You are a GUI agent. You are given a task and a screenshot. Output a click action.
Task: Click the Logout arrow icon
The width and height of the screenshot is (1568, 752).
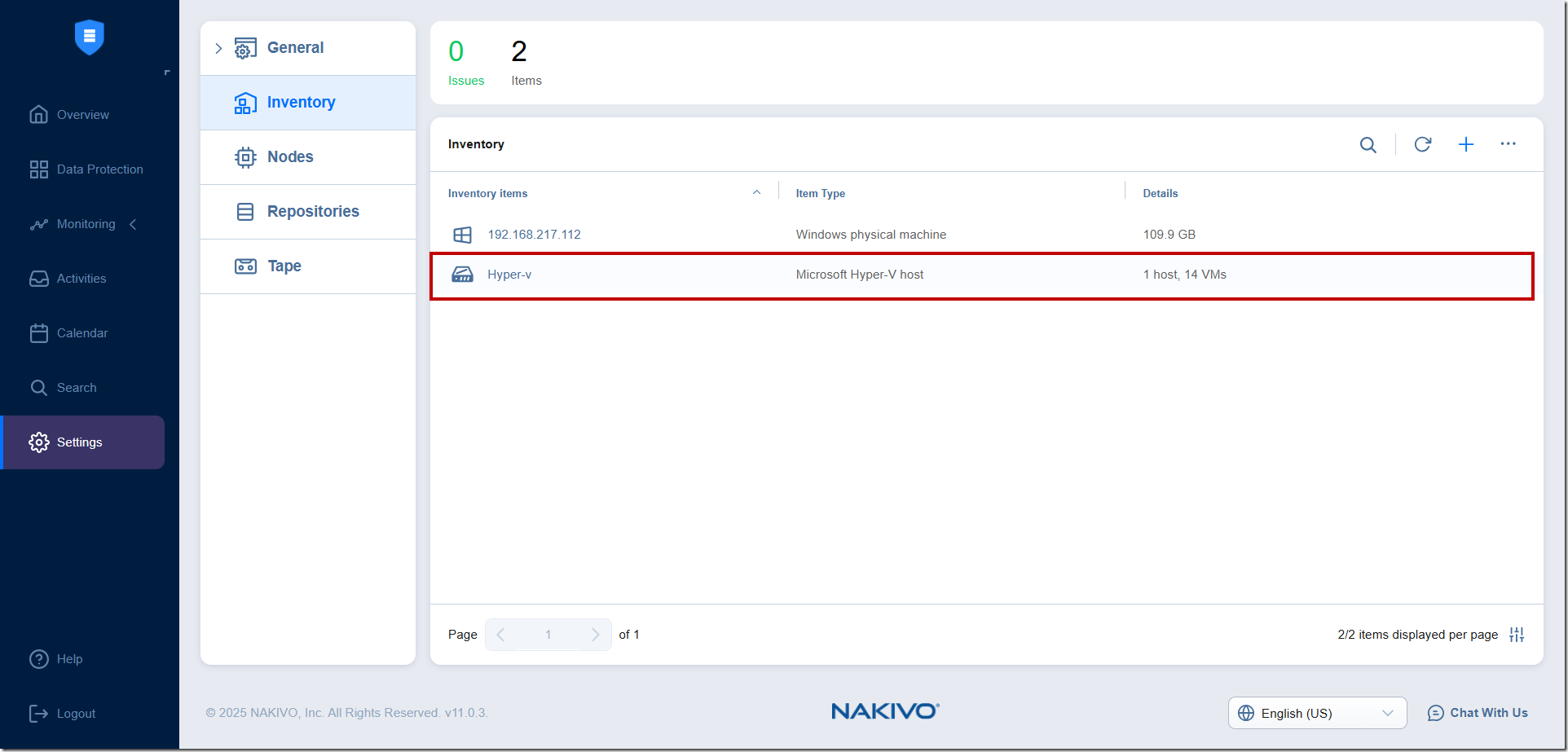[x=38, y=713]
